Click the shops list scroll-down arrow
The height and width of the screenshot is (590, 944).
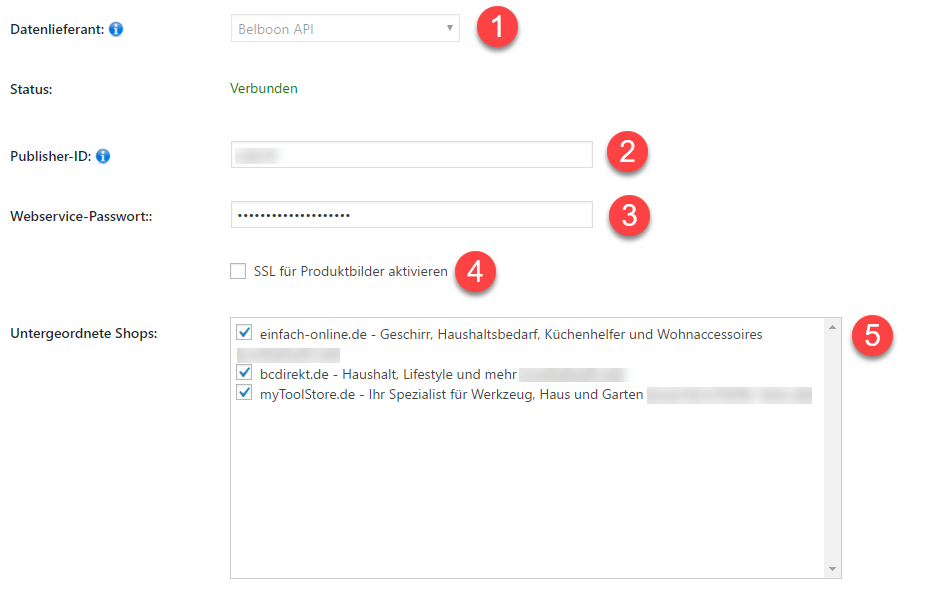point(833,569)
